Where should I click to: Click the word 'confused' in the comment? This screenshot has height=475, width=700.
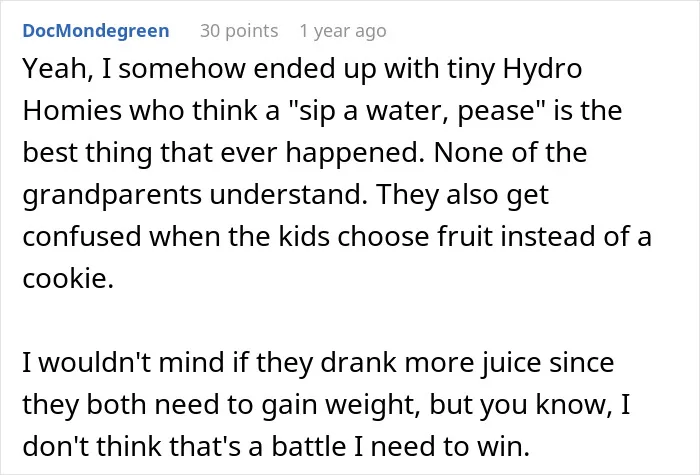(82, 236)
